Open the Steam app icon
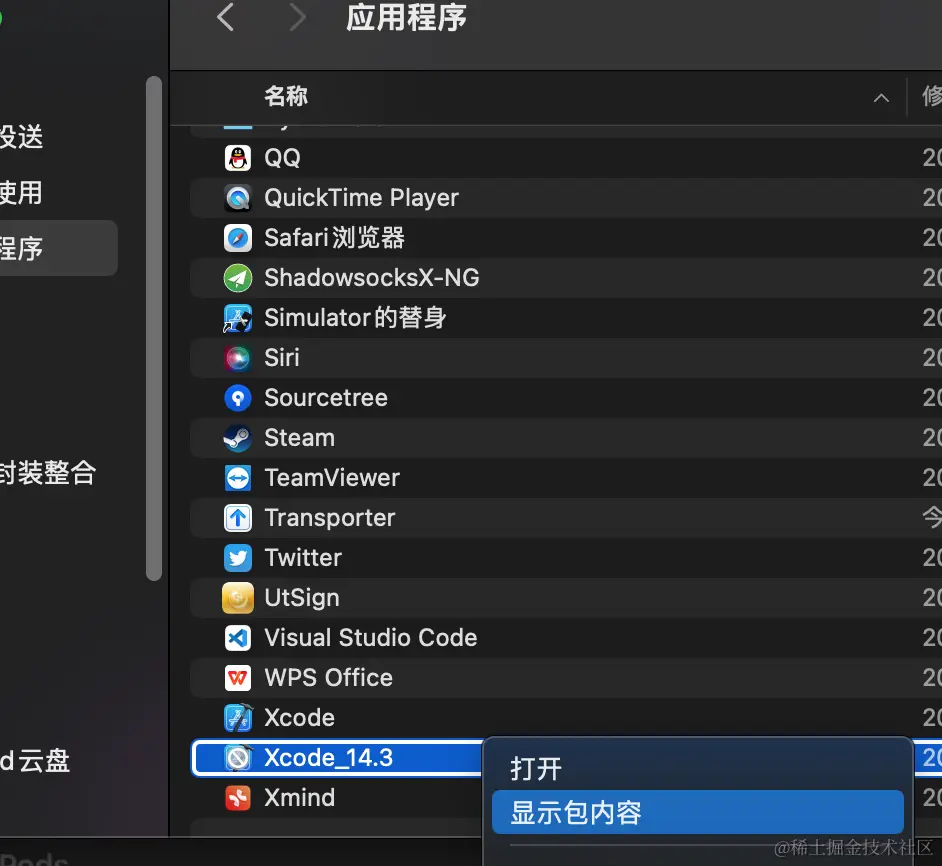 (237, 437)
